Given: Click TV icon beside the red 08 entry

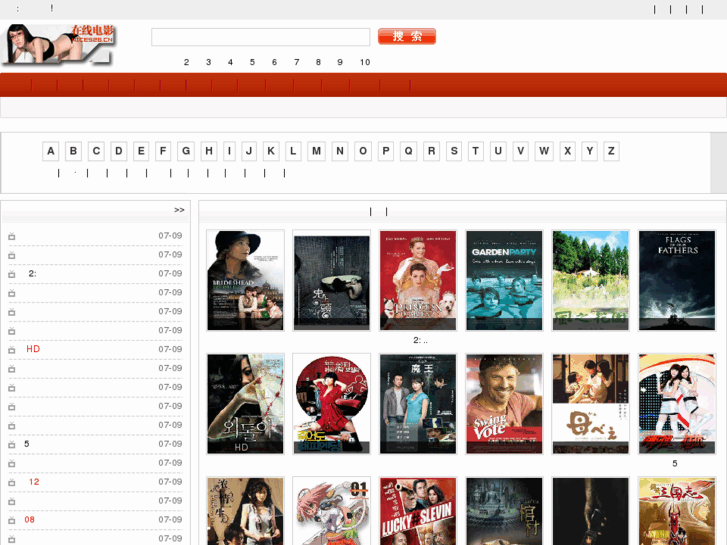Looking at the screenshot, I should click(12, 520).
